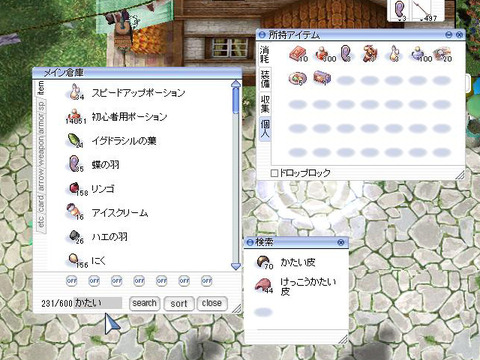The height and width of the screenshot is (360, 480).
Task: Pick the purple butterfly wing in inventory
Action: (x=346, y=53)
